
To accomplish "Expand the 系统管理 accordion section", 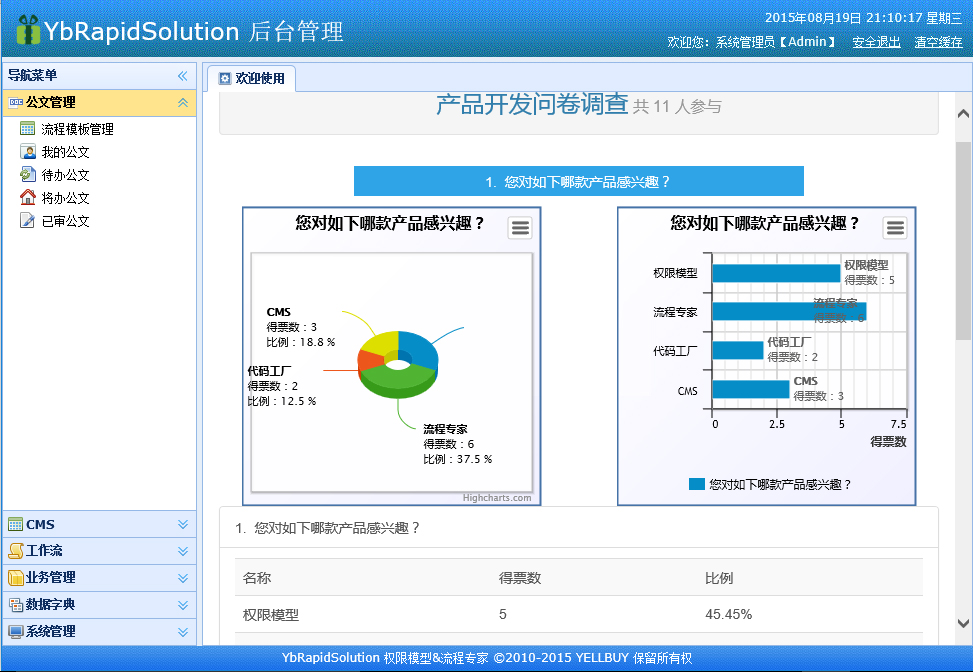I will click(x=182, y=632).
